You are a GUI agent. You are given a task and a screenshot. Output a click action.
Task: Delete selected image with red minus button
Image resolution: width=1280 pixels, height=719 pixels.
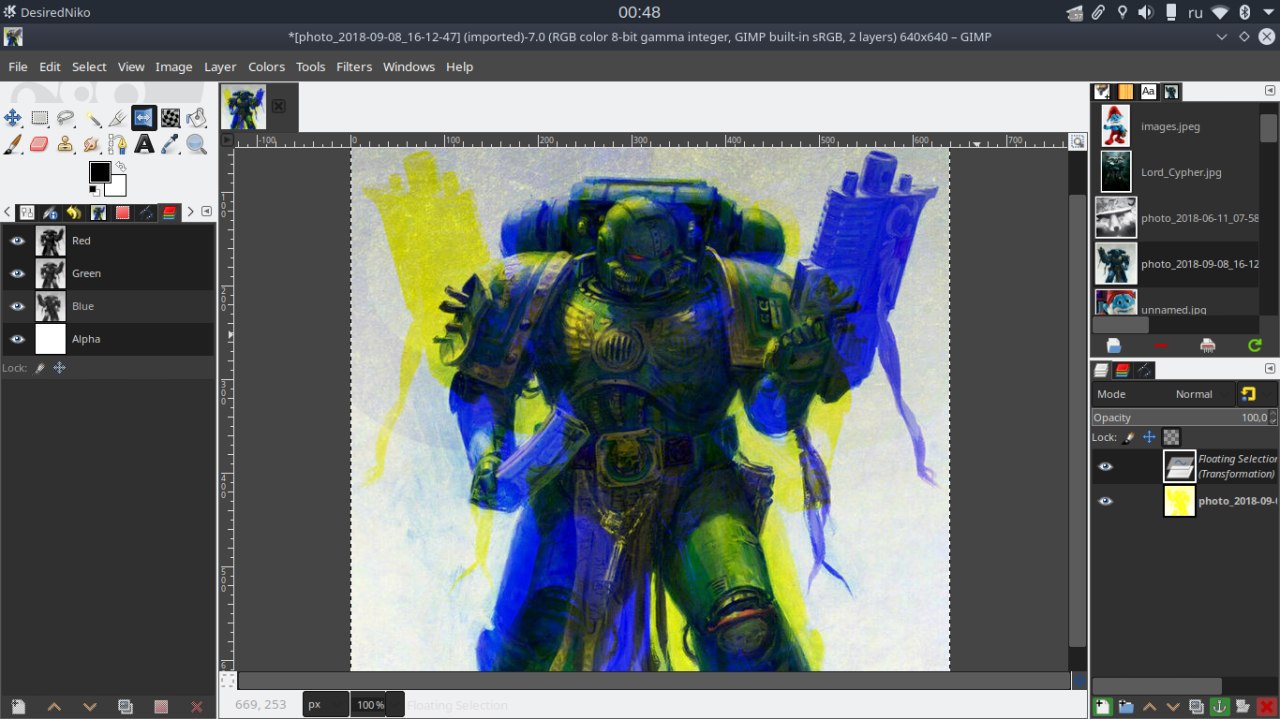click(x=1161, y=346)
